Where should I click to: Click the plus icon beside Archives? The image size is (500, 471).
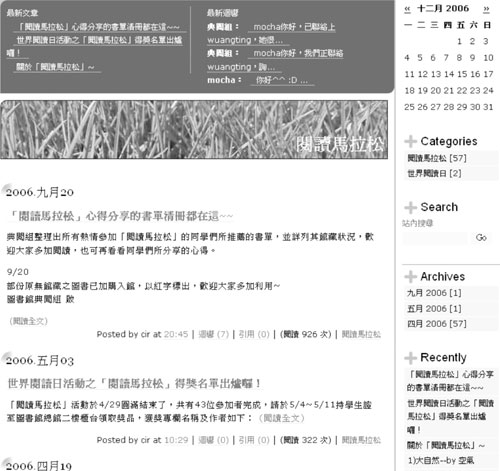[x=410, y=277]
